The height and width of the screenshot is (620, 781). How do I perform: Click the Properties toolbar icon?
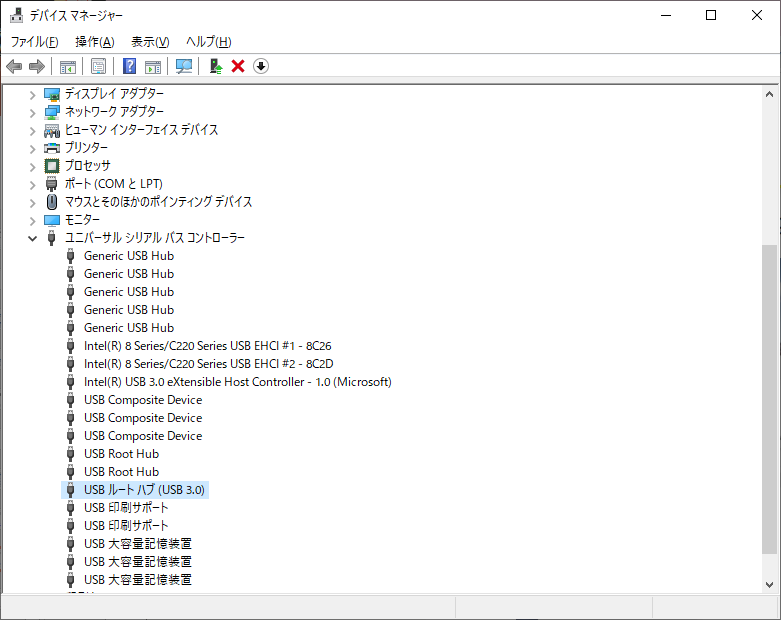point(98,66)
